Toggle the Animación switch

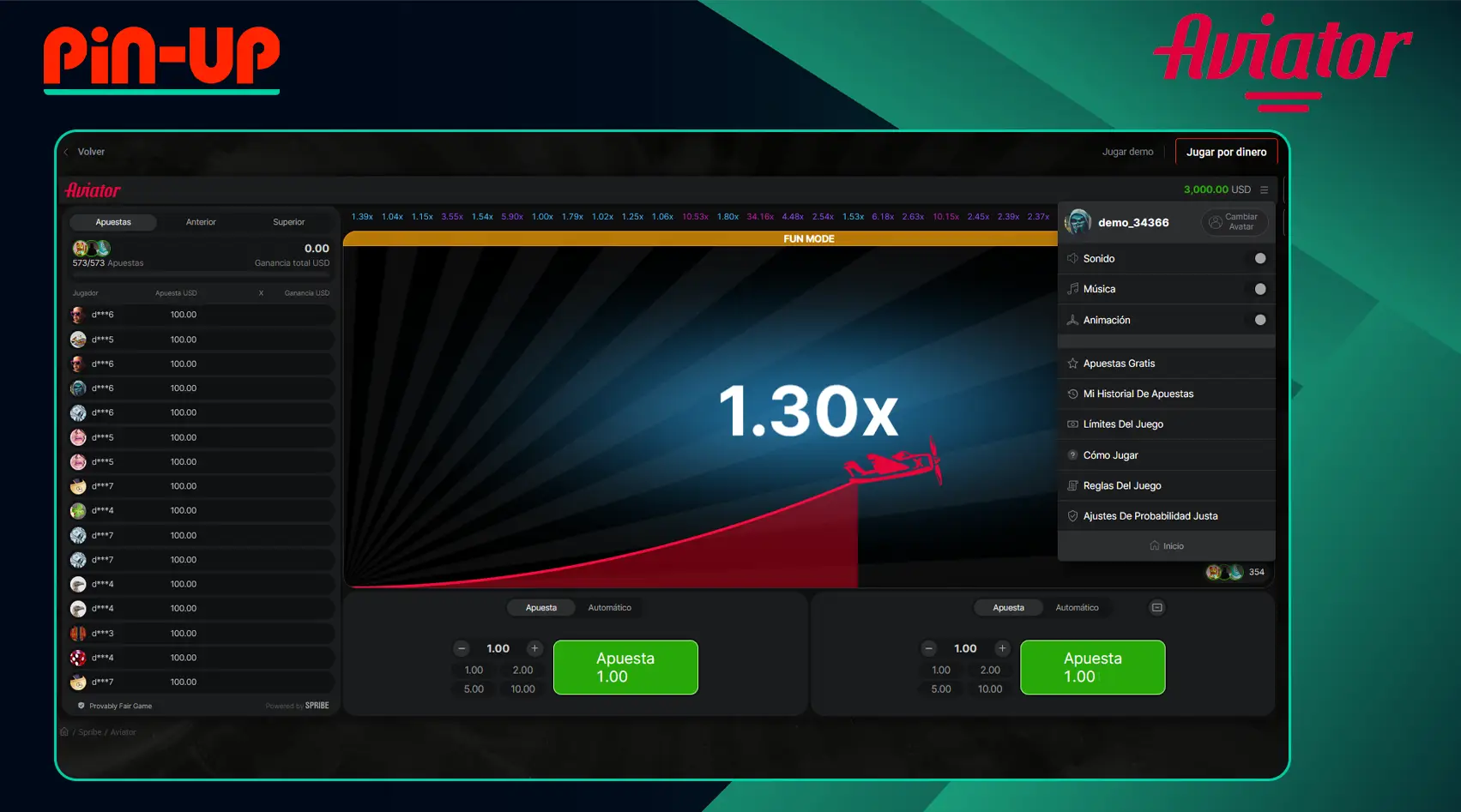point(1259,320)
